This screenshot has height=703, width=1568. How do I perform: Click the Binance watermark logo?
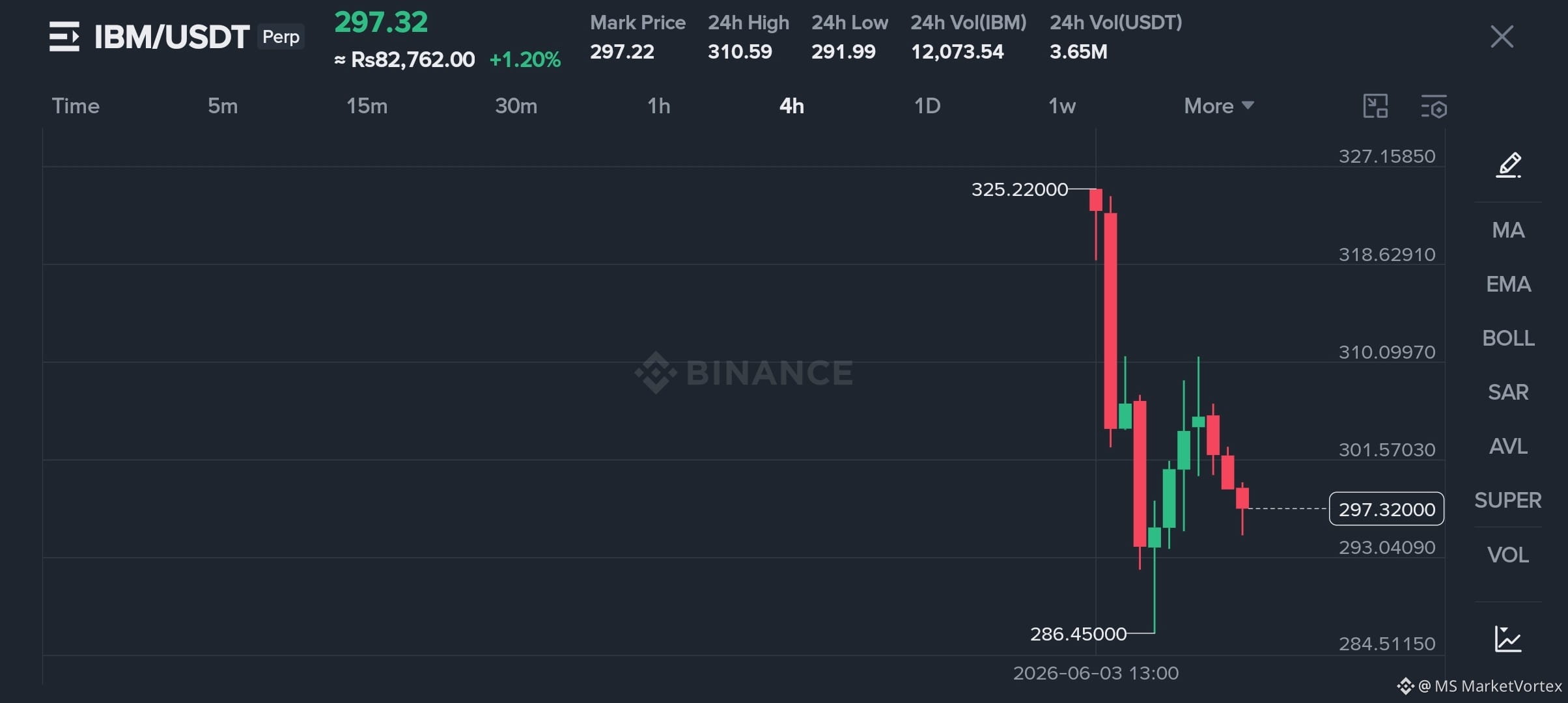tap(744, 372)
